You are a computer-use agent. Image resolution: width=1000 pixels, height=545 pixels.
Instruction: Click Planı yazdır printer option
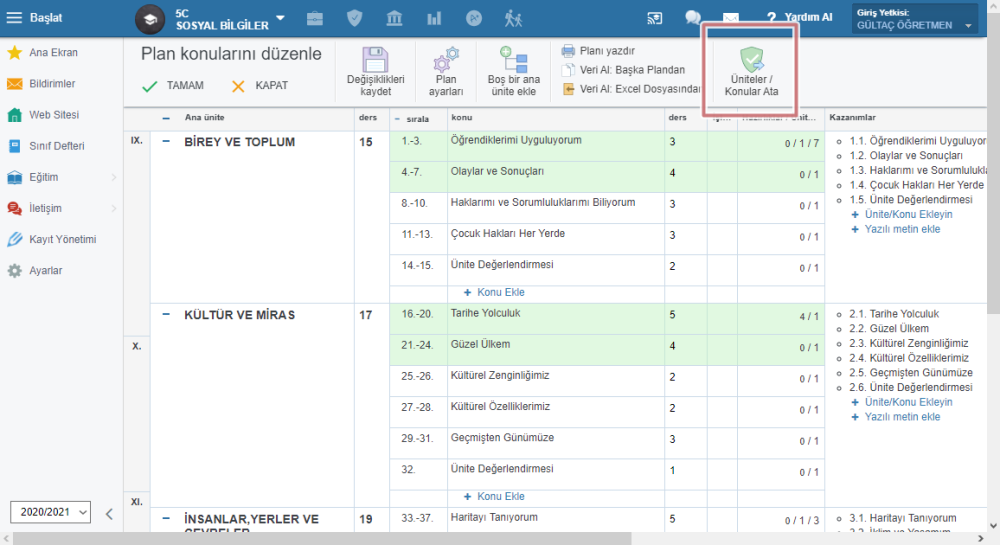coord(598,50)
